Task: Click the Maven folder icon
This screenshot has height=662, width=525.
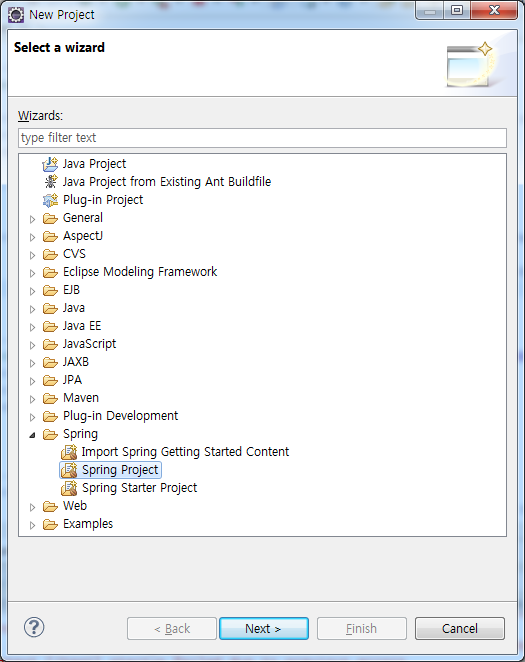Action: coord(50,399)
